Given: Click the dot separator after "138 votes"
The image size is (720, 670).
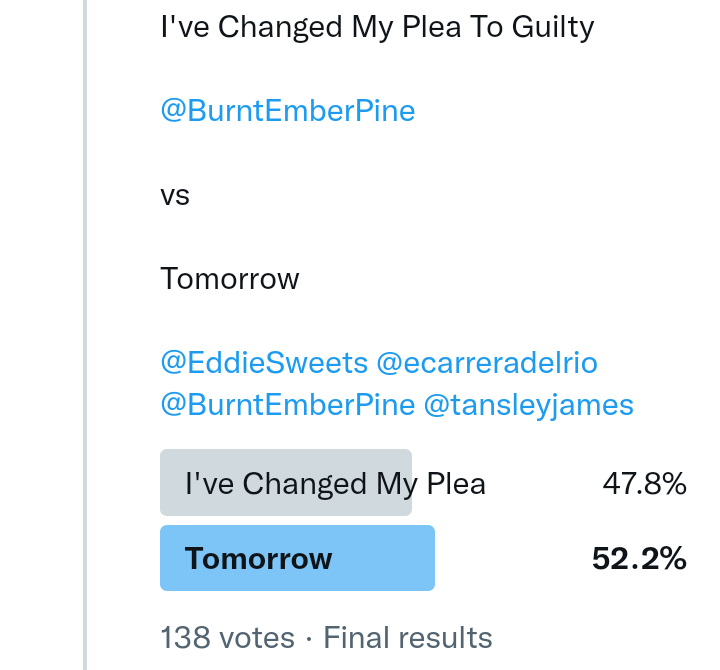Looking at the screenshot, I should coord(309,638).
